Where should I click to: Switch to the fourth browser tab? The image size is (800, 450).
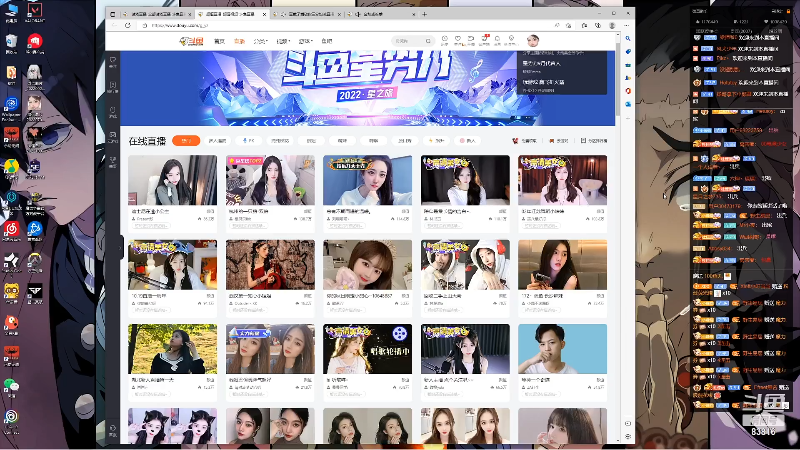380,14
